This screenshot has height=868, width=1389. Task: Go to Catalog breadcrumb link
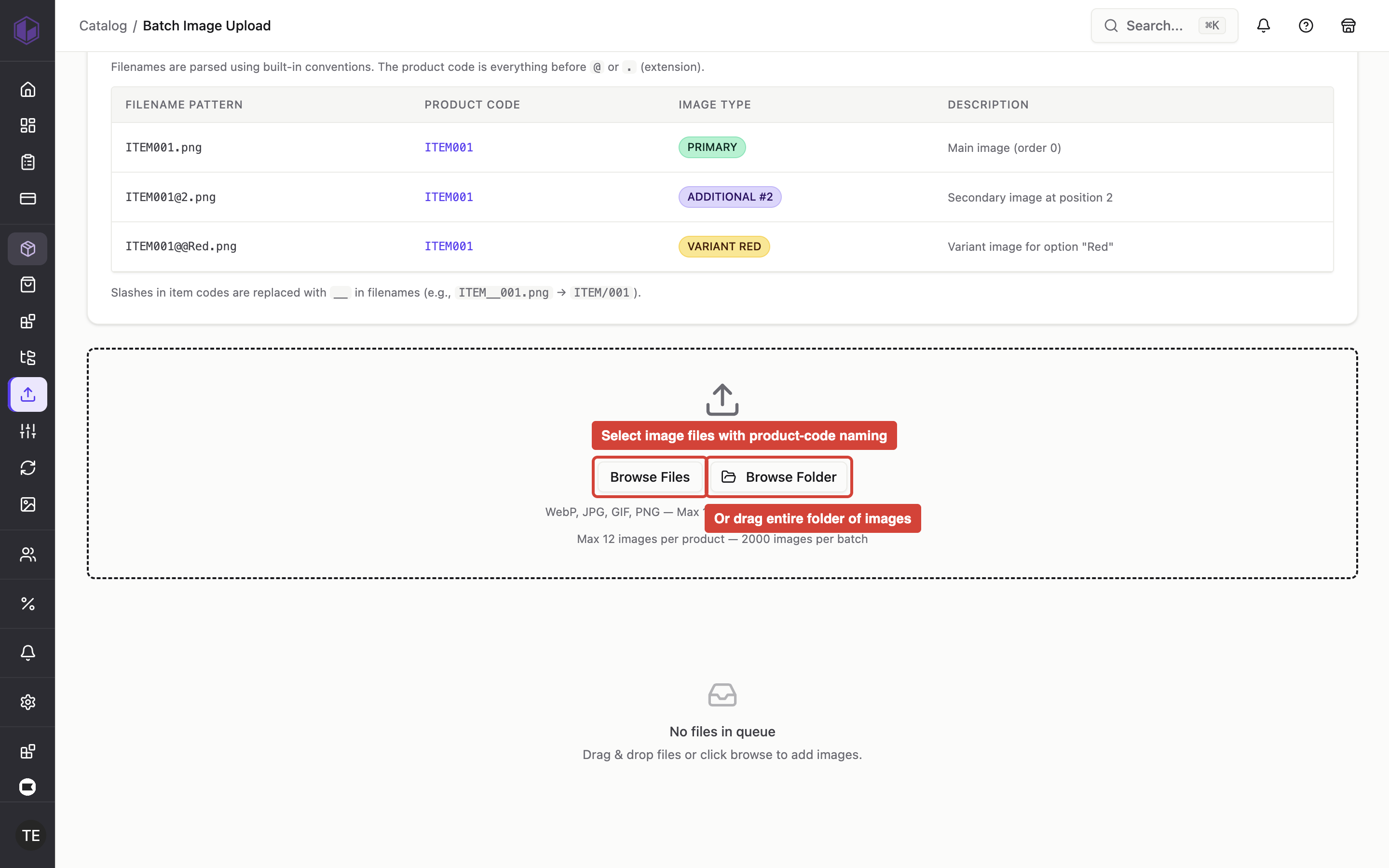pyautogui.click(x=103, y=26)
